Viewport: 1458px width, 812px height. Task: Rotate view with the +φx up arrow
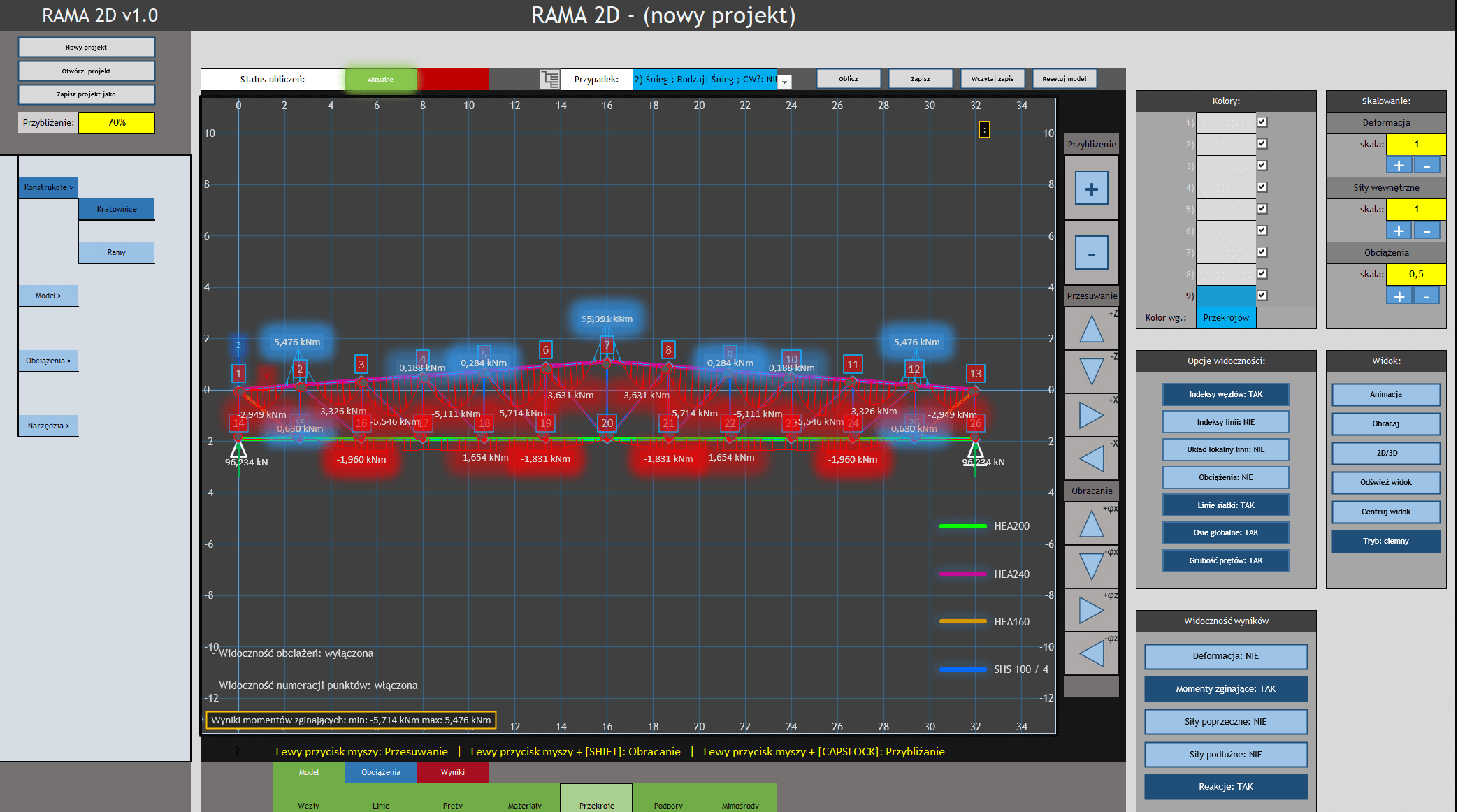point(1091,523)
